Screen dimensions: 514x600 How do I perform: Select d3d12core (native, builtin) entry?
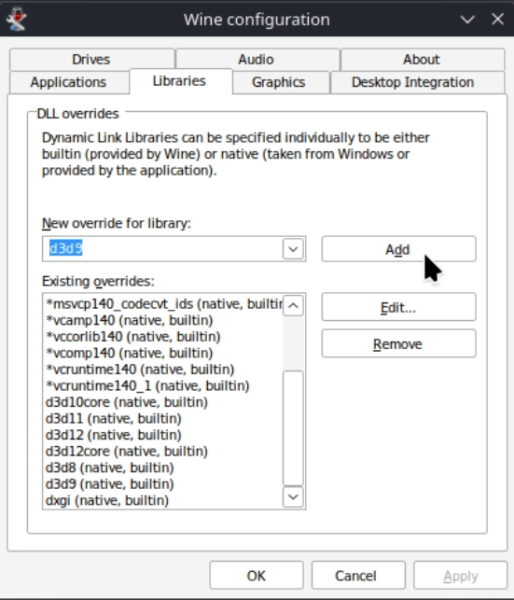[163, 452]
